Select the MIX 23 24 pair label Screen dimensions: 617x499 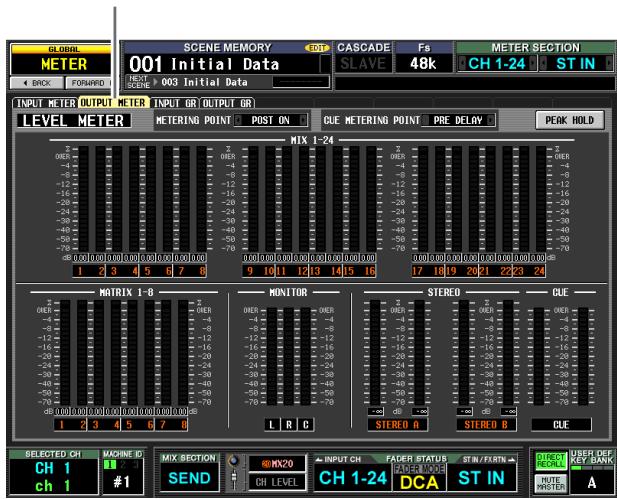coord(529,271)
